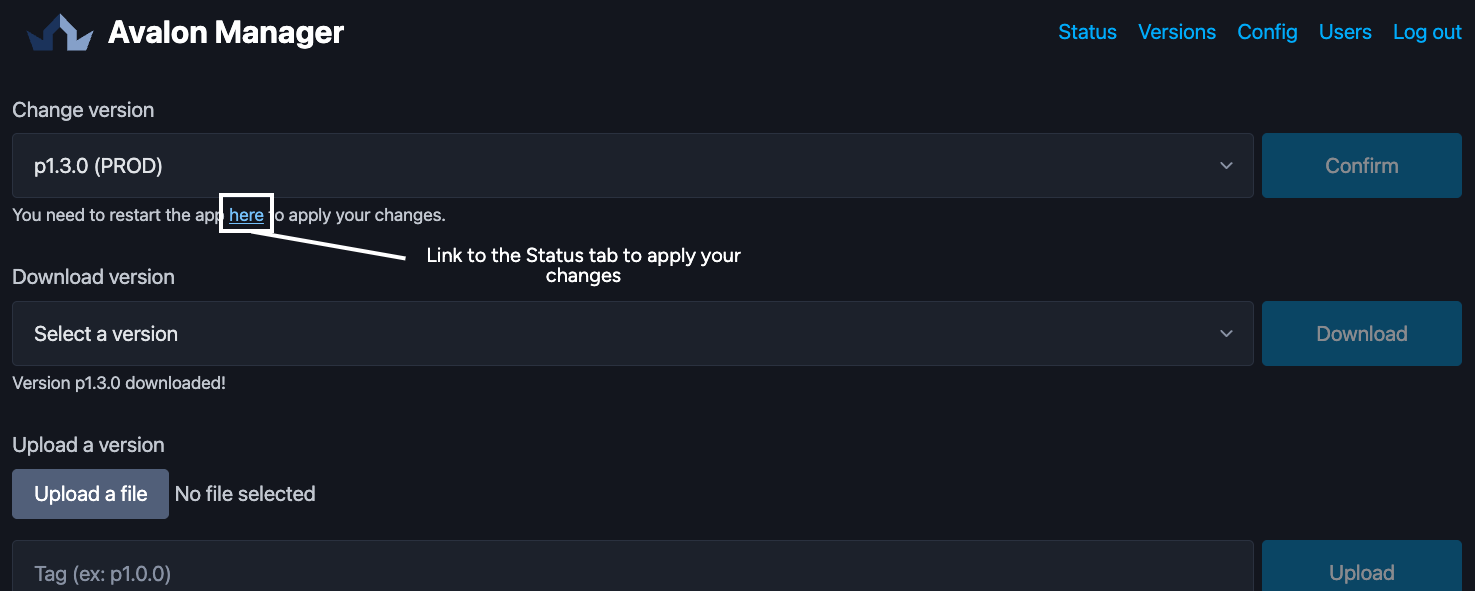Click the "Version p1.3.0 downloaded!" message
Screen dimensions: 1475x591
pos(119,383)
